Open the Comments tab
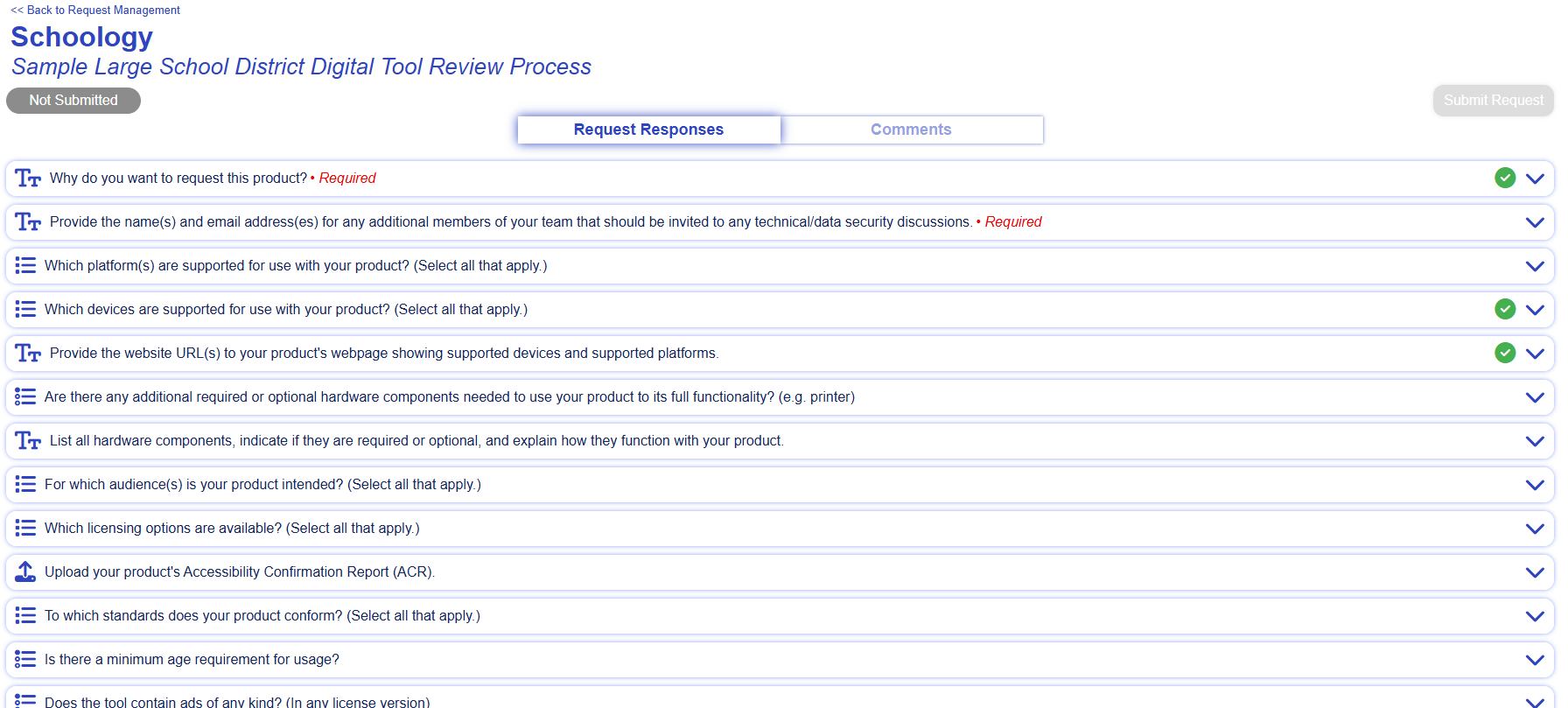This screenshot has width=1568, height=708. [x=911, y=130]
